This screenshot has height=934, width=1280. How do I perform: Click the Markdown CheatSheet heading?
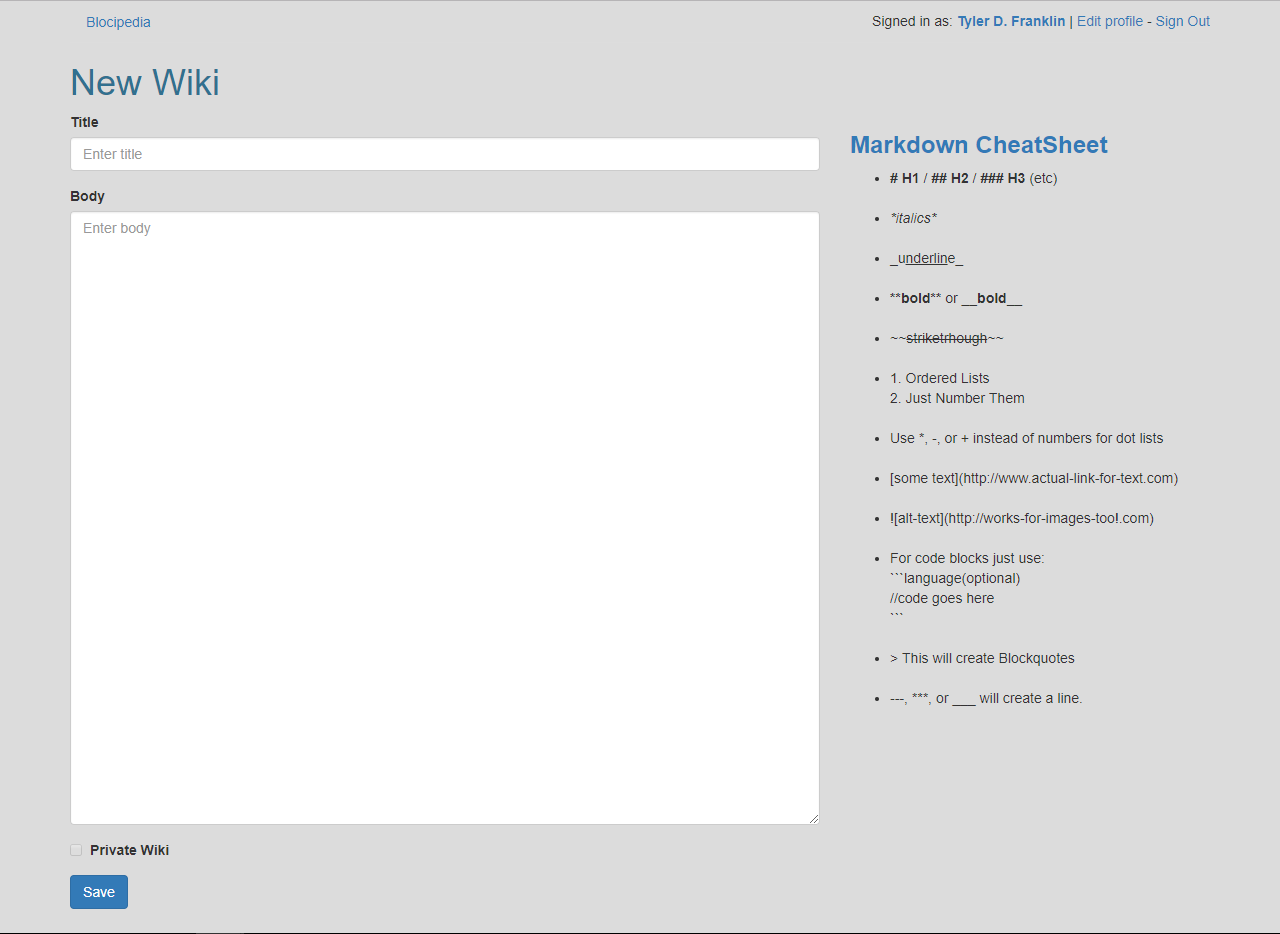coord(979,145)
